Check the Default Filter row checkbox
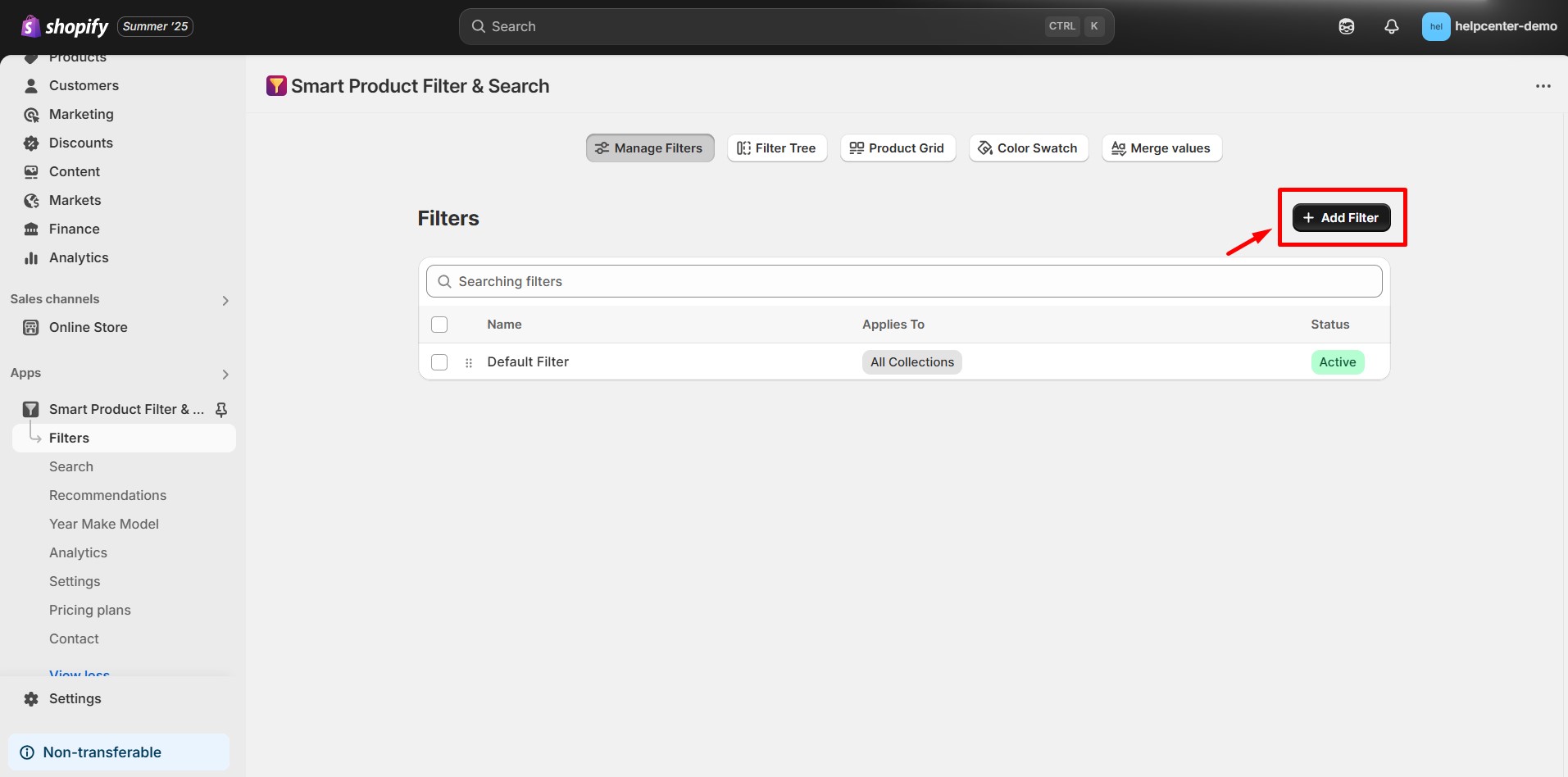 coord(439,362)
